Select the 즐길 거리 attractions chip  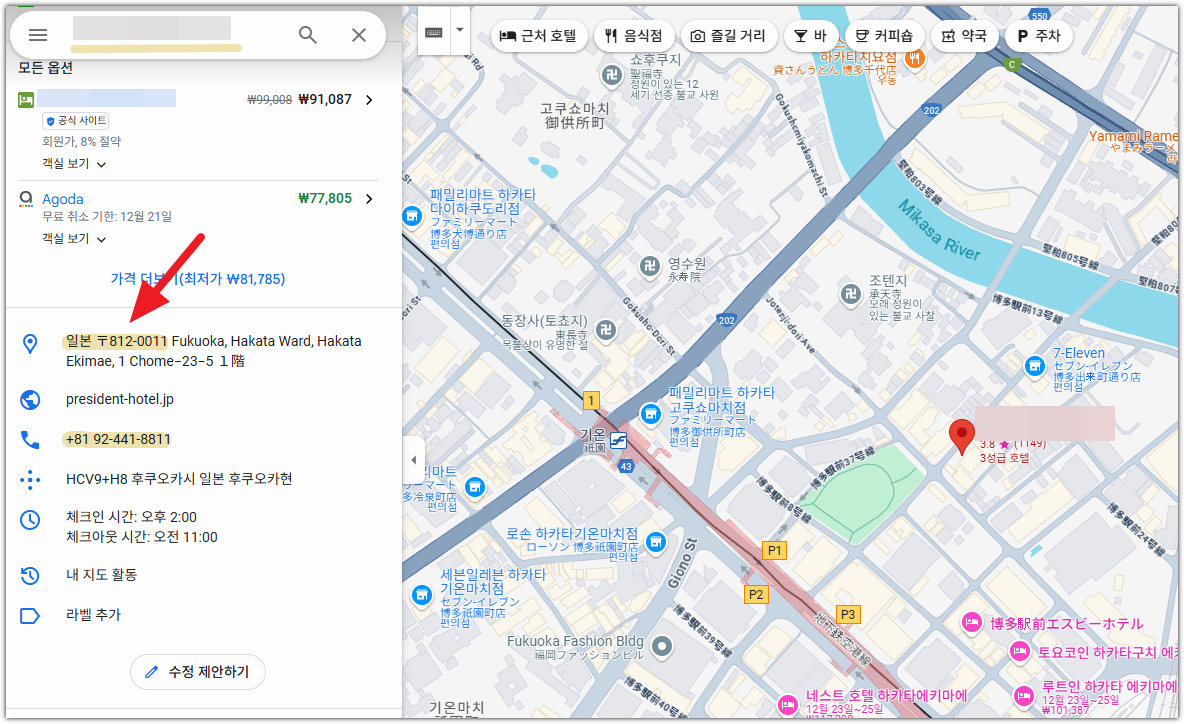(729, 35)
